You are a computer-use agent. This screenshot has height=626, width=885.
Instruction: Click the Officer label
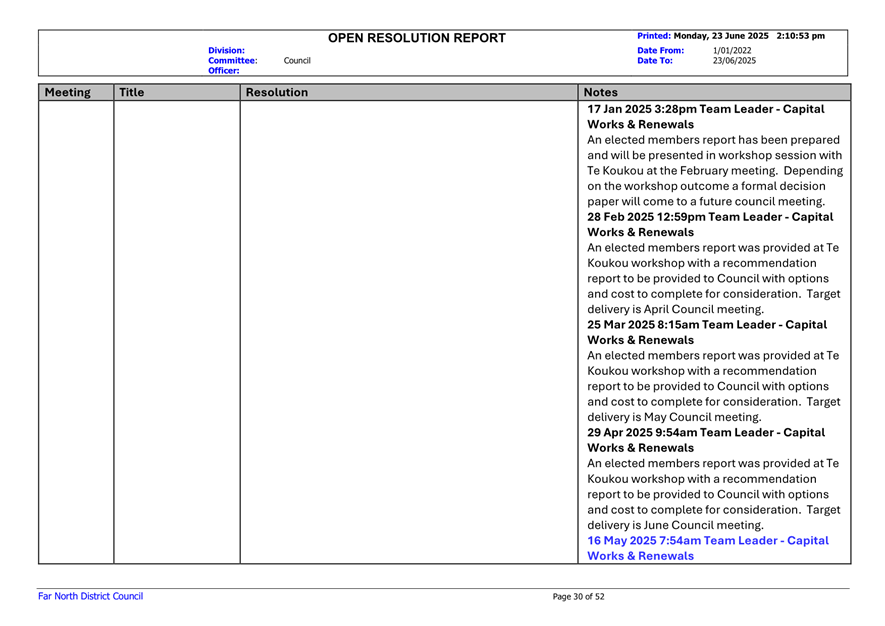(224, 71)
